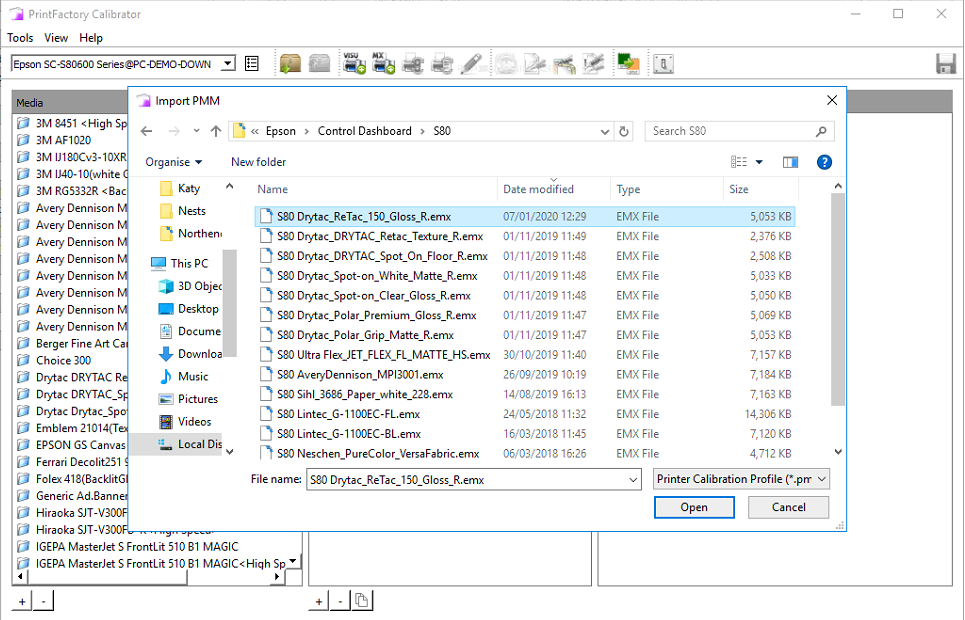Click the change view layout icon
This screenshot has height=620, width=965.
coord(739,162)
